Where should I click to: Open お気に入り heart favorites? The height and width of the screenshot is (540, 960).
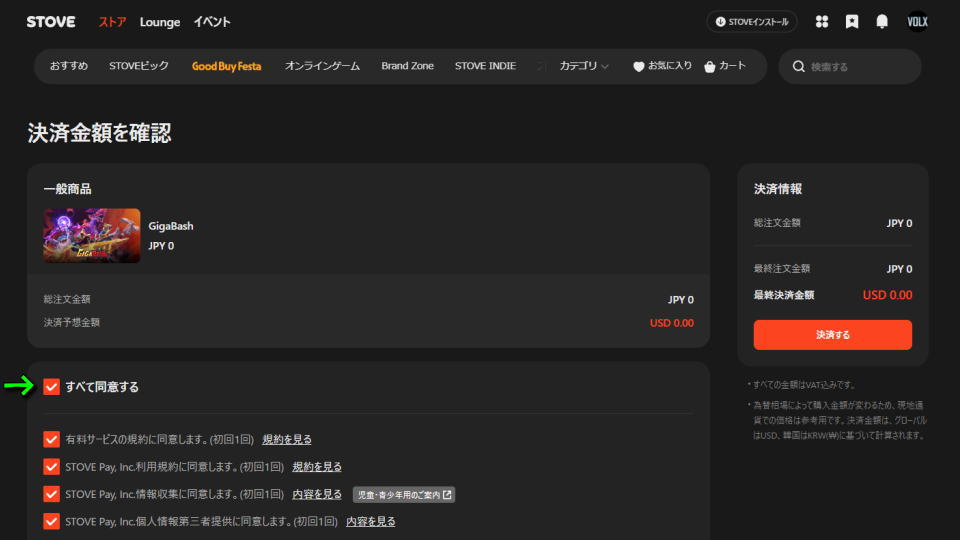pos(662,66)
